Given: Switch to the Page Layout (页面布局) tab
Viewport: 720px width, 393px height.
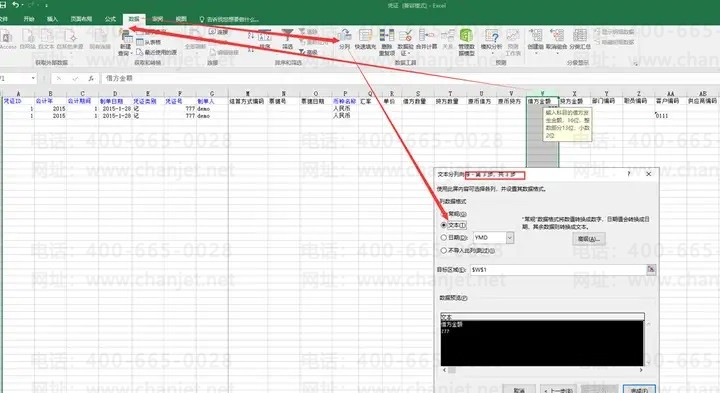Looking at the screenshot, I should [x=81, y=19].
